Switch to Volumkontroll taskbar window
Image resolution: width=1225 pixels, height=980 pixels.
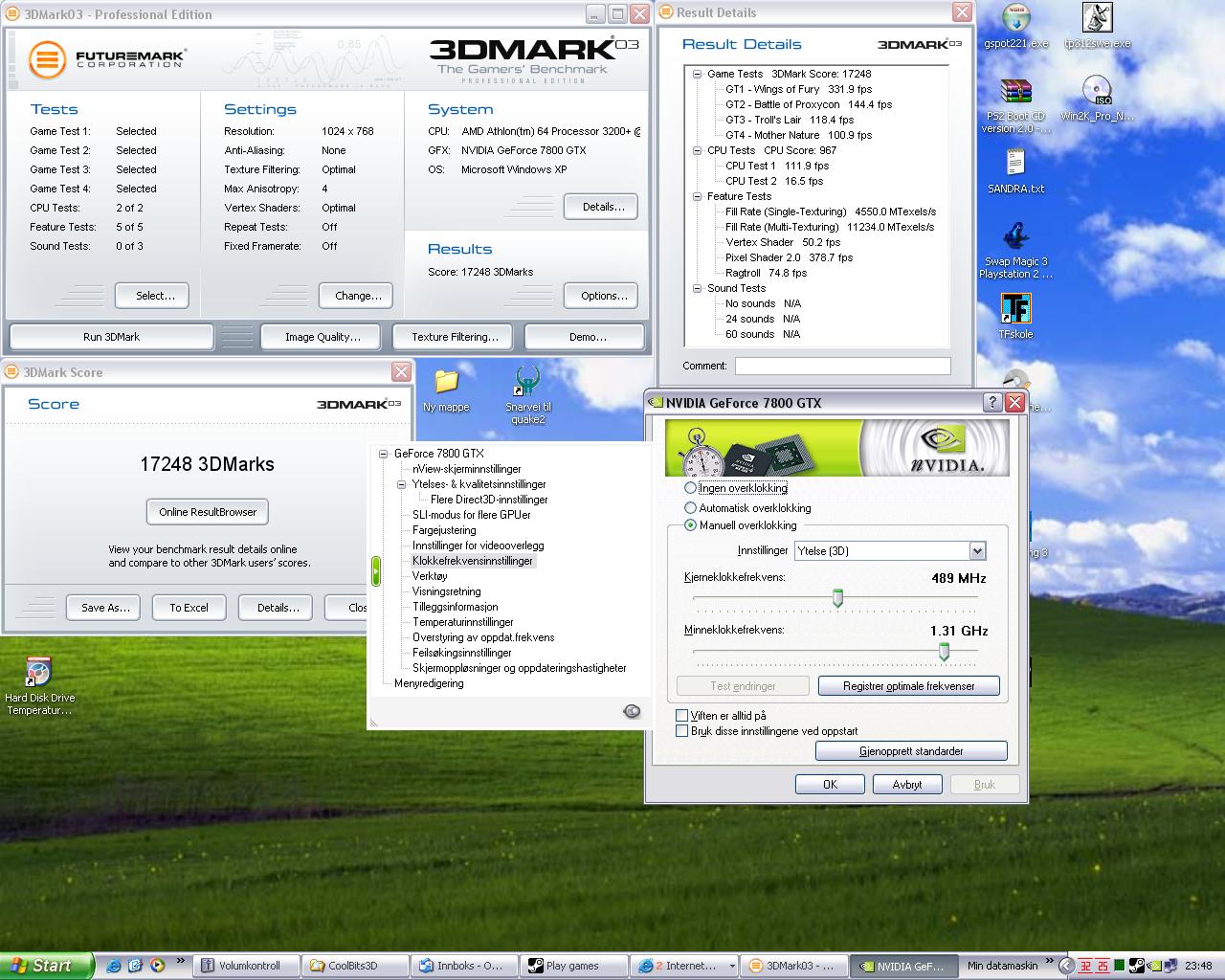246,966
